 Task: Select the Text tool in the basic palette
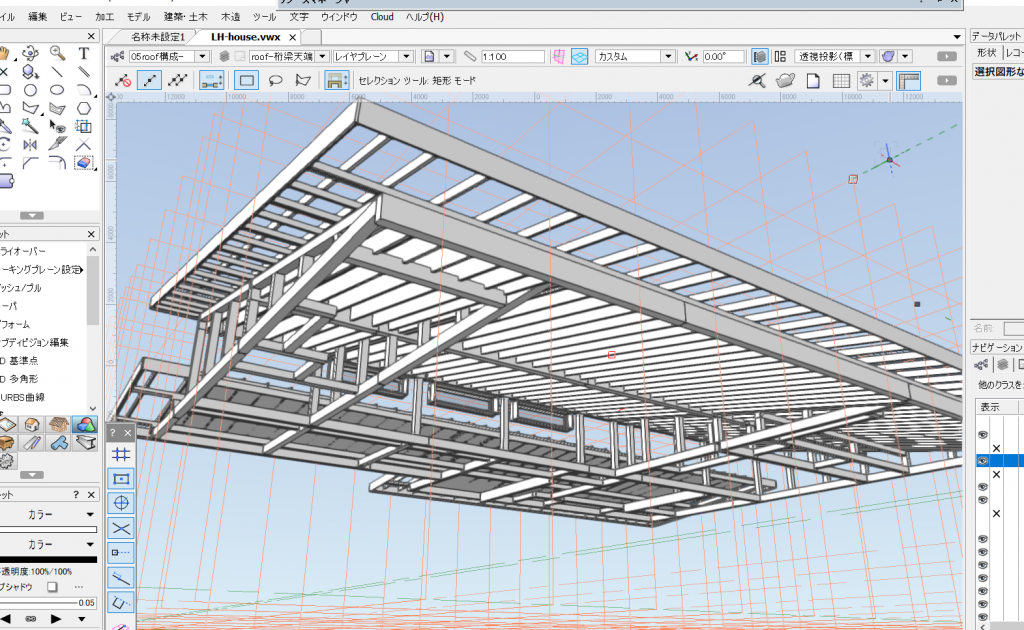point(84,53)
